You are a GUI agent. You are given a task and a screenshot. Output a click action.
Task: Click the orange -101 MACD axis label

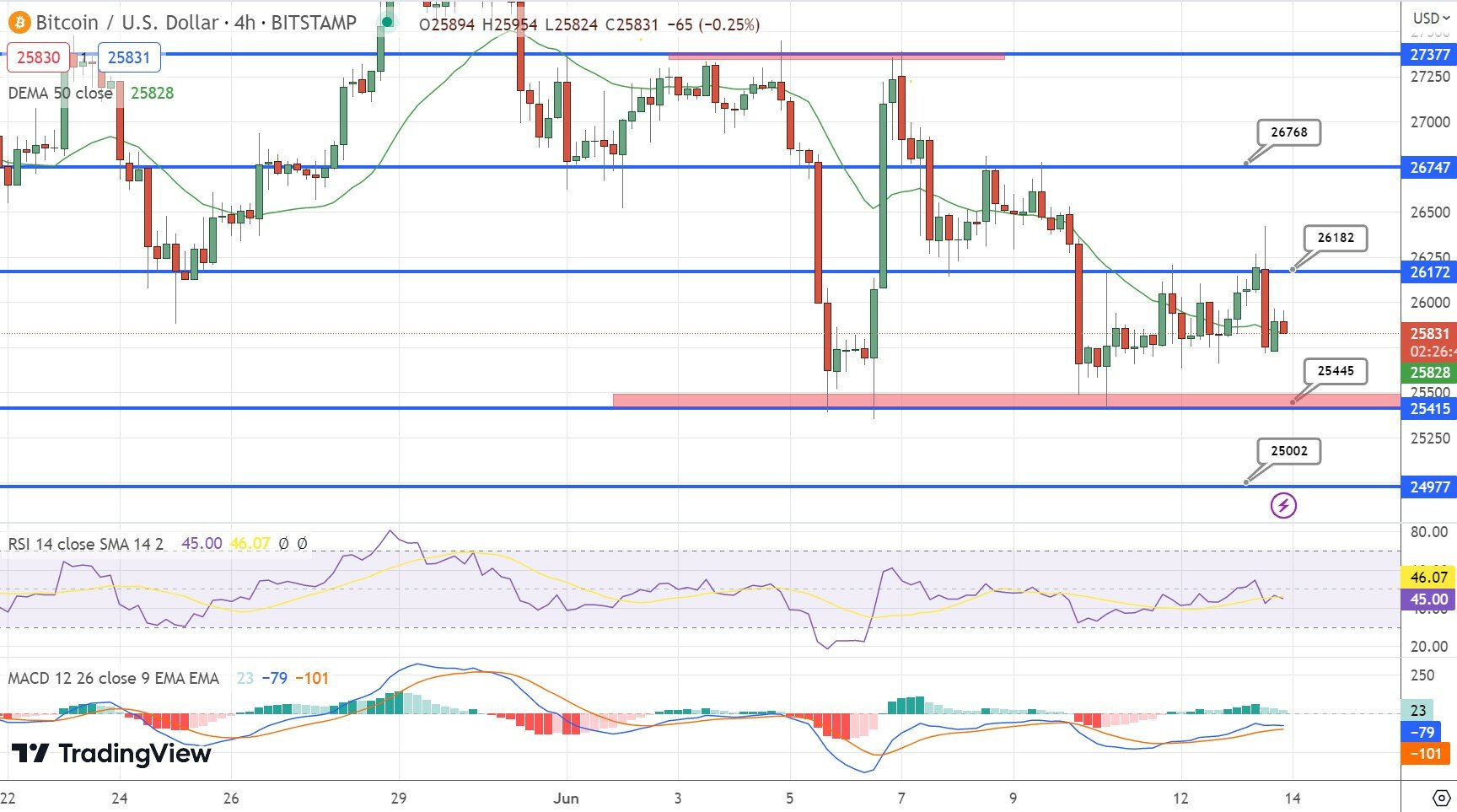coord(1425,753)
